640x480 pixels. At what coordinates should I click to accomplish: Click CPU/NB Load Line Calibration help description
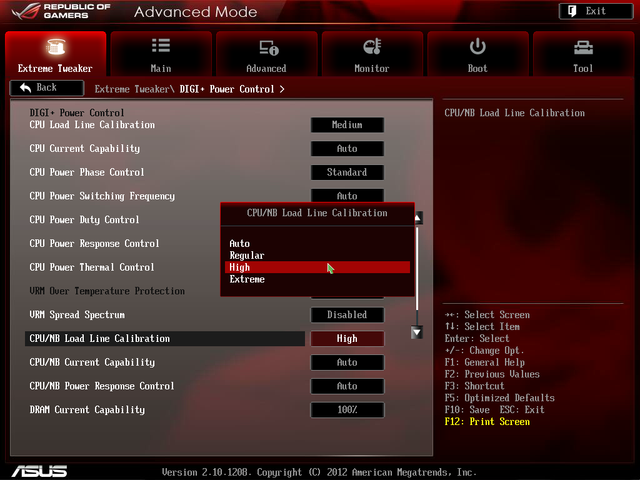click(515, 113)
